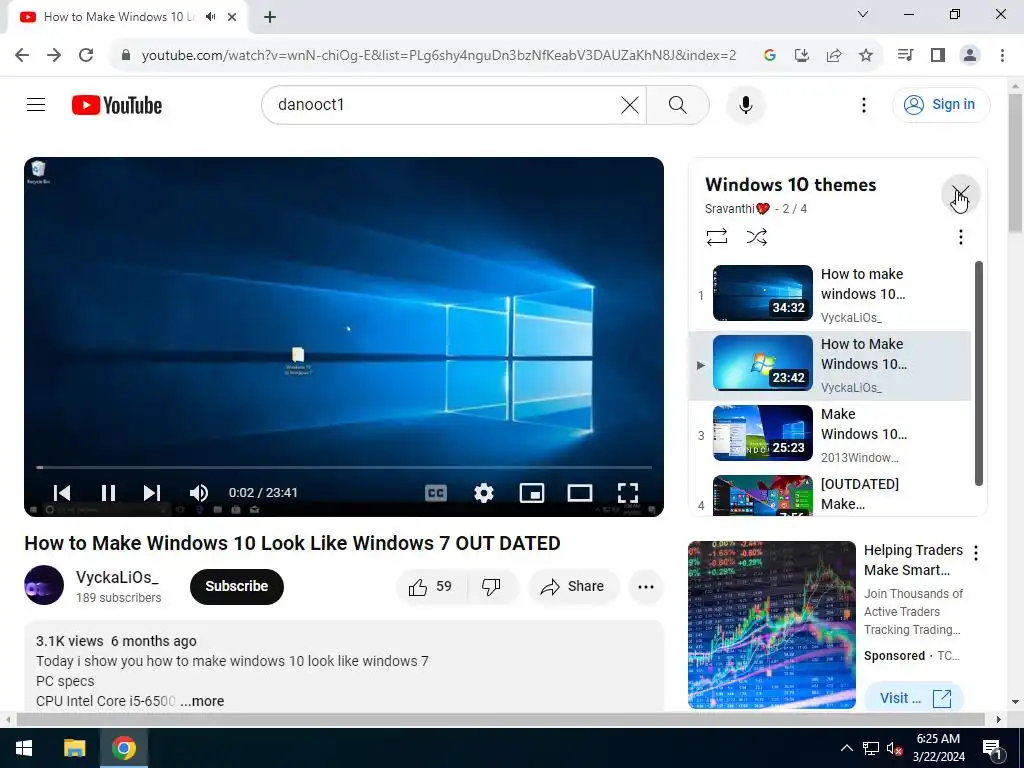Screen dimensions: 1024x768
Task: Skip to previous video
Action: pos(61,492)
